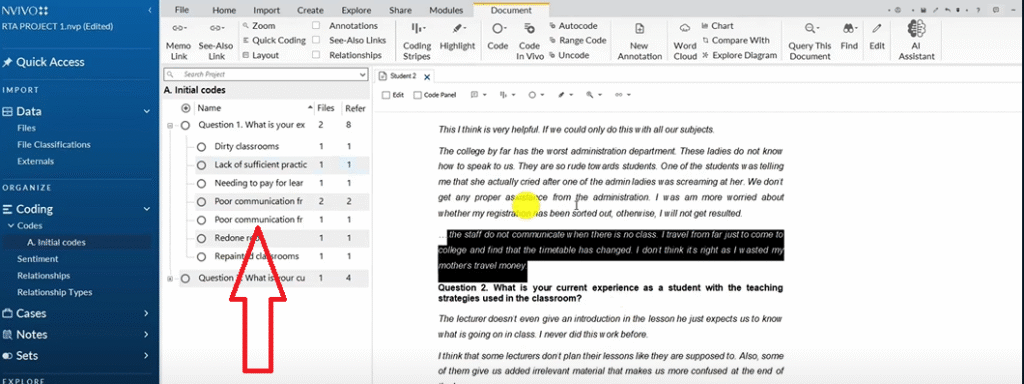The height and width of the screenshot is (384, 1024).
Task: Open Externals in the sidebar
Action: [x=35, y=161]
